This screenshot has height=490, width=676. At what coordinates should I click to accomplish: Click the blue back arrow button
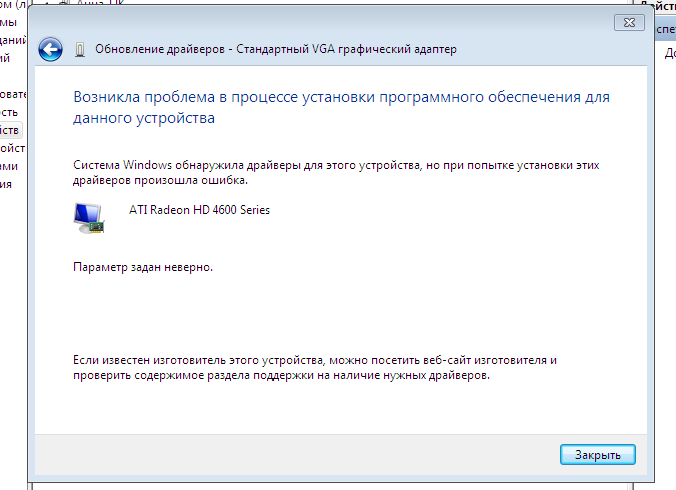click(x=50, y=49)
